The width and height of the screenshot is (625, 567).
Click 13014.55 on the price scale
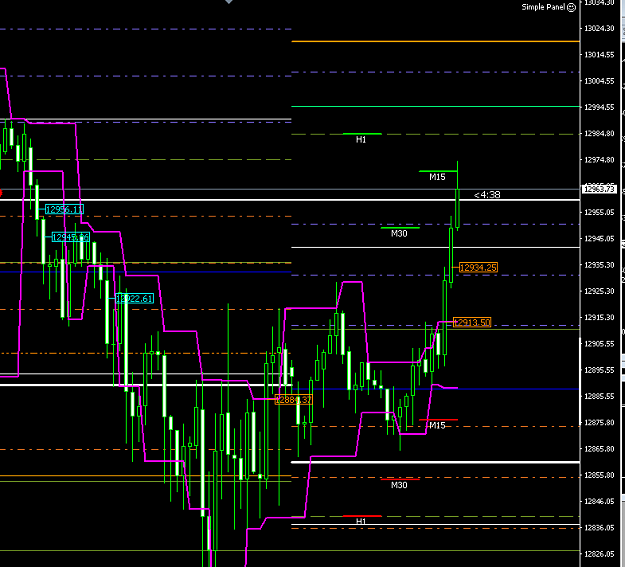pyautogui.click(x=599, y=55)
